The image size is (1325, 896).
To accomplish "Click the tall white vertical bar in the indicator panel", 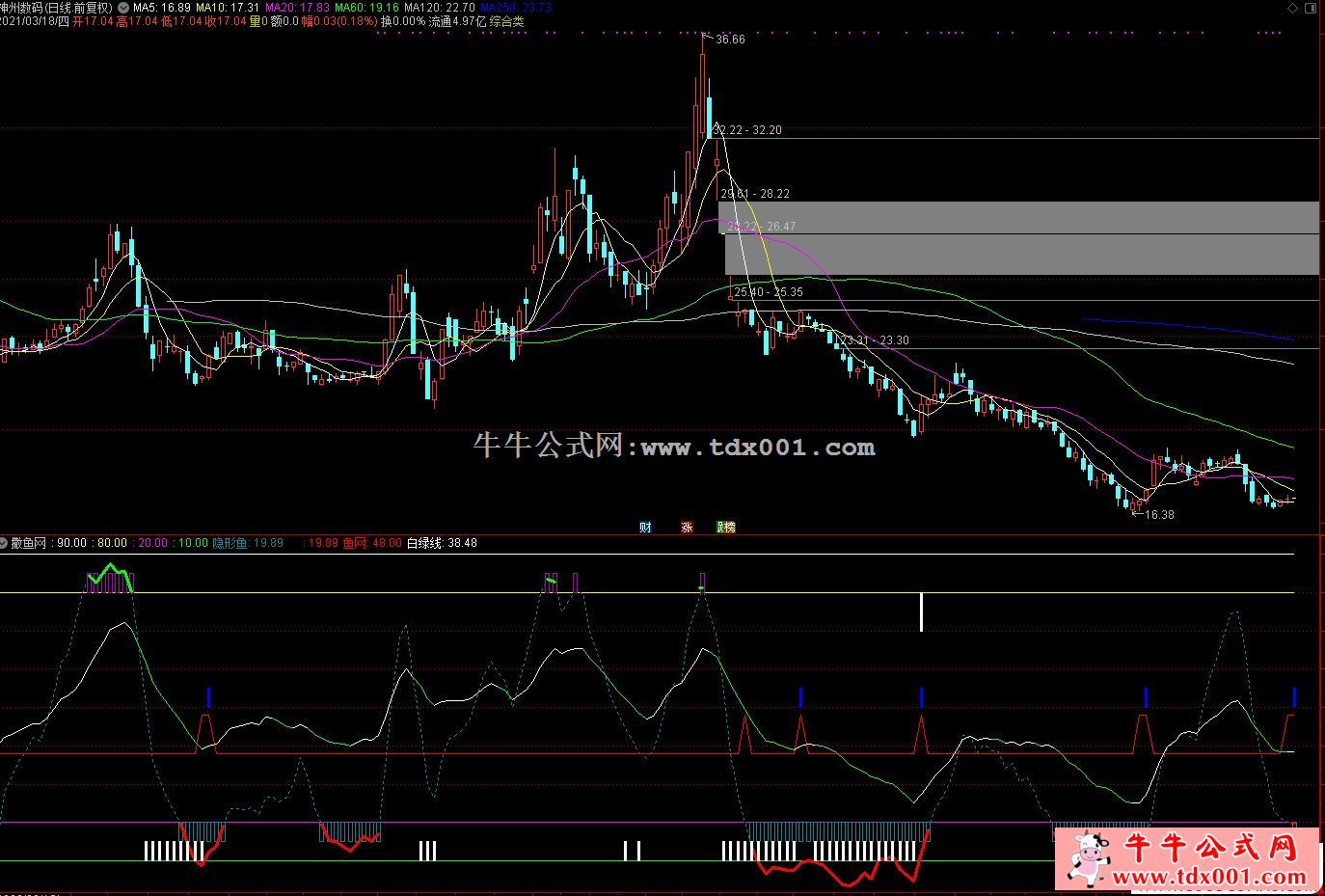I will click(921, 612).
